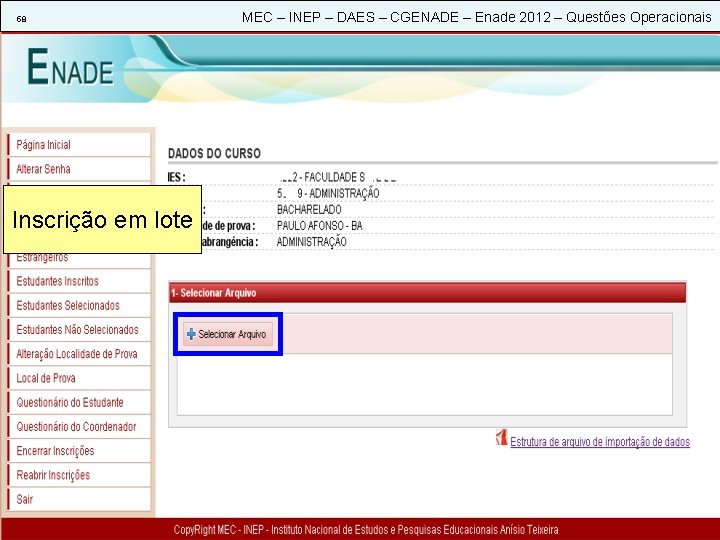
Task: Open Local de Prova in the sidebar
Action: pos(79,378)
